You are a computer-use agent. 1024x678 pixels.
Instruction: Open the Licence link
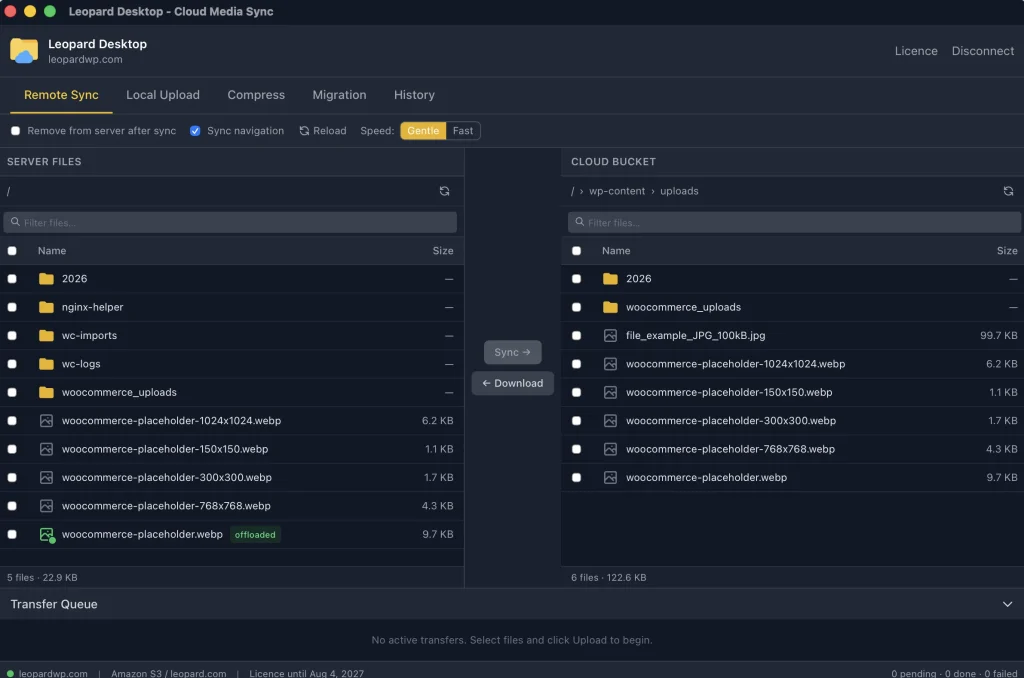(916, 51)
